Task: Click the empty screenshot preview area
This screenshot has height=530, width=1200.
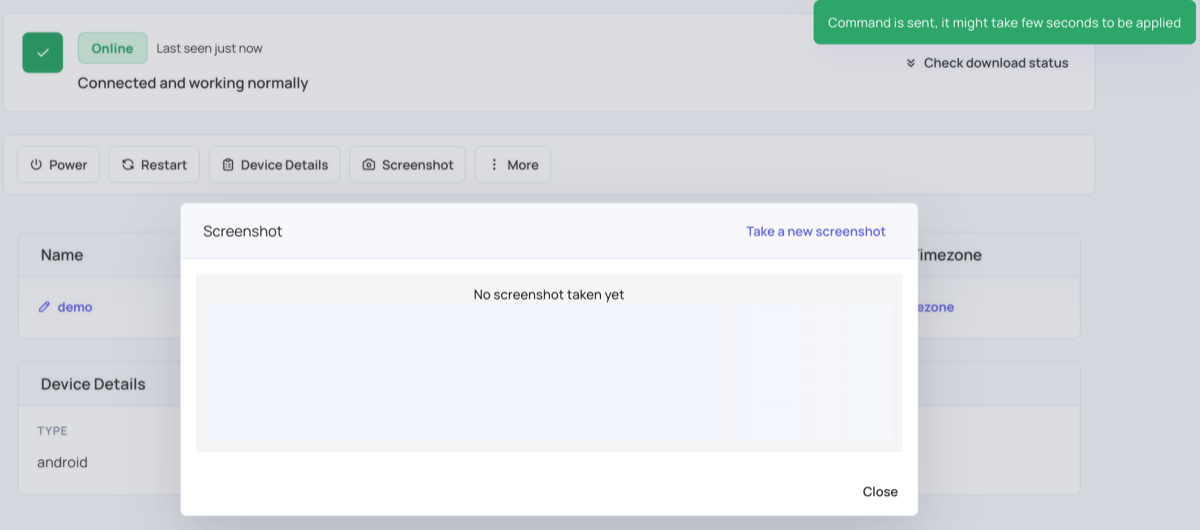Action: (x=549, y=372)
